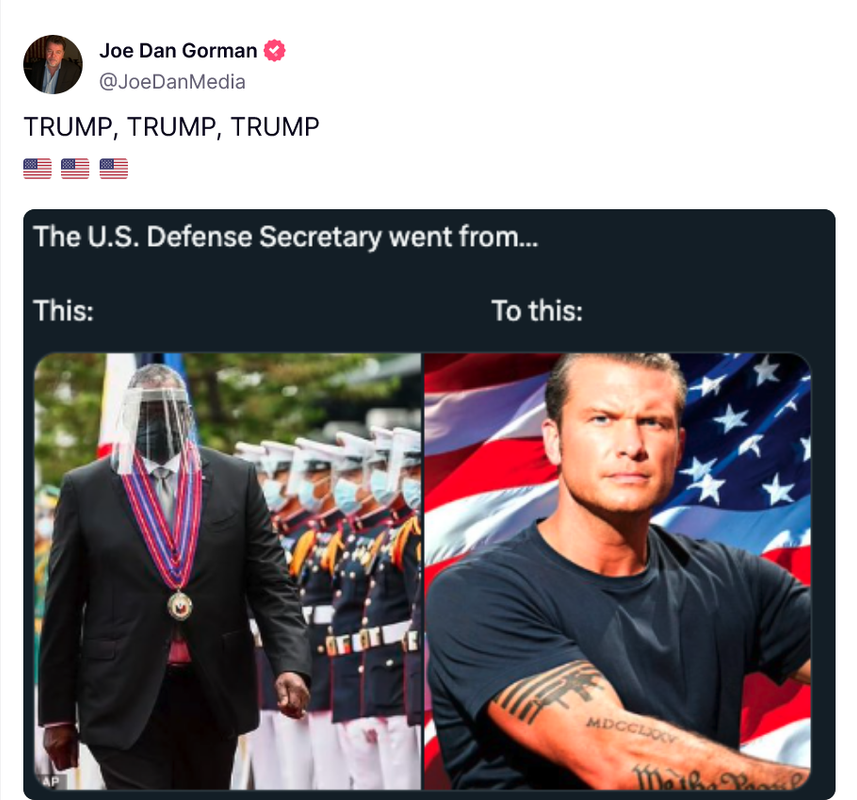
Task: Click the AP watermark on left photo
Action: click(x=50, y=781)
